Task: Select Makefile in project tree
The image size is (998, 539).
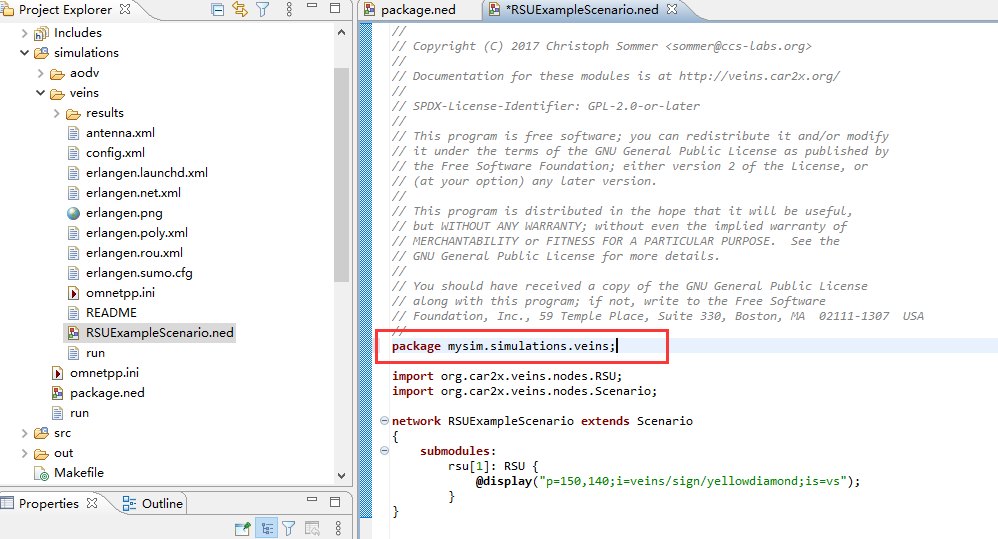Action: pos(79,473)
